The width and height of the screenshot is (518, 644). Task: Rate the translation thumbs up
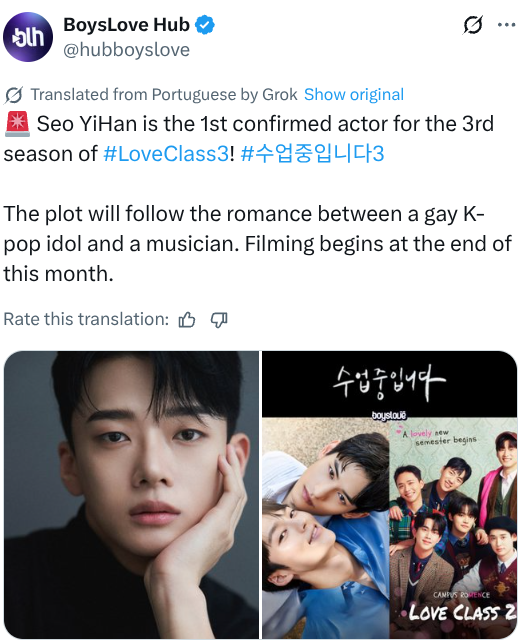[187, 320]
